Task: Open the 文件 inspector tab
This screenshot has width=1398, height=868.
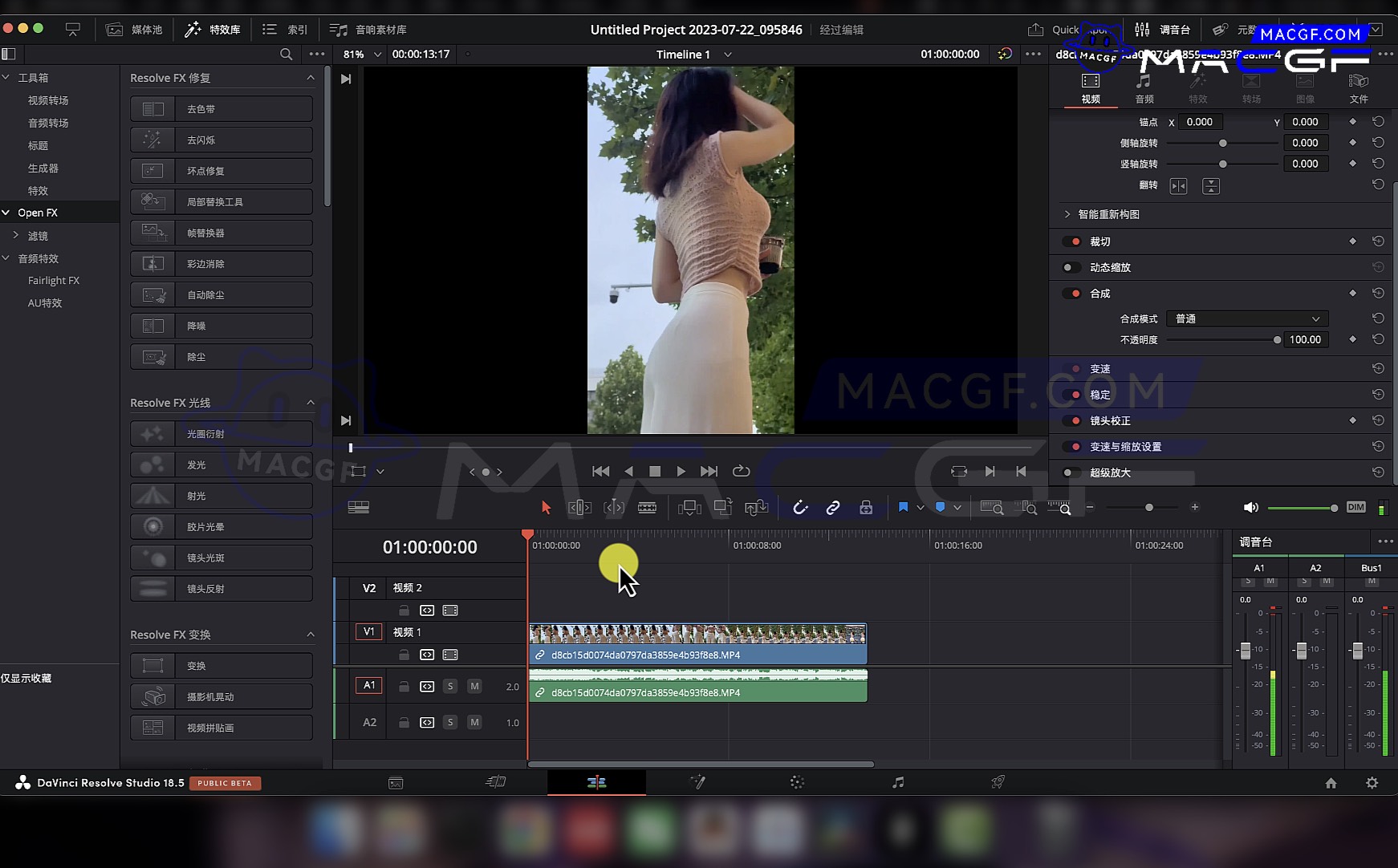Action: pyautogui.click(x=1359, y=87)
